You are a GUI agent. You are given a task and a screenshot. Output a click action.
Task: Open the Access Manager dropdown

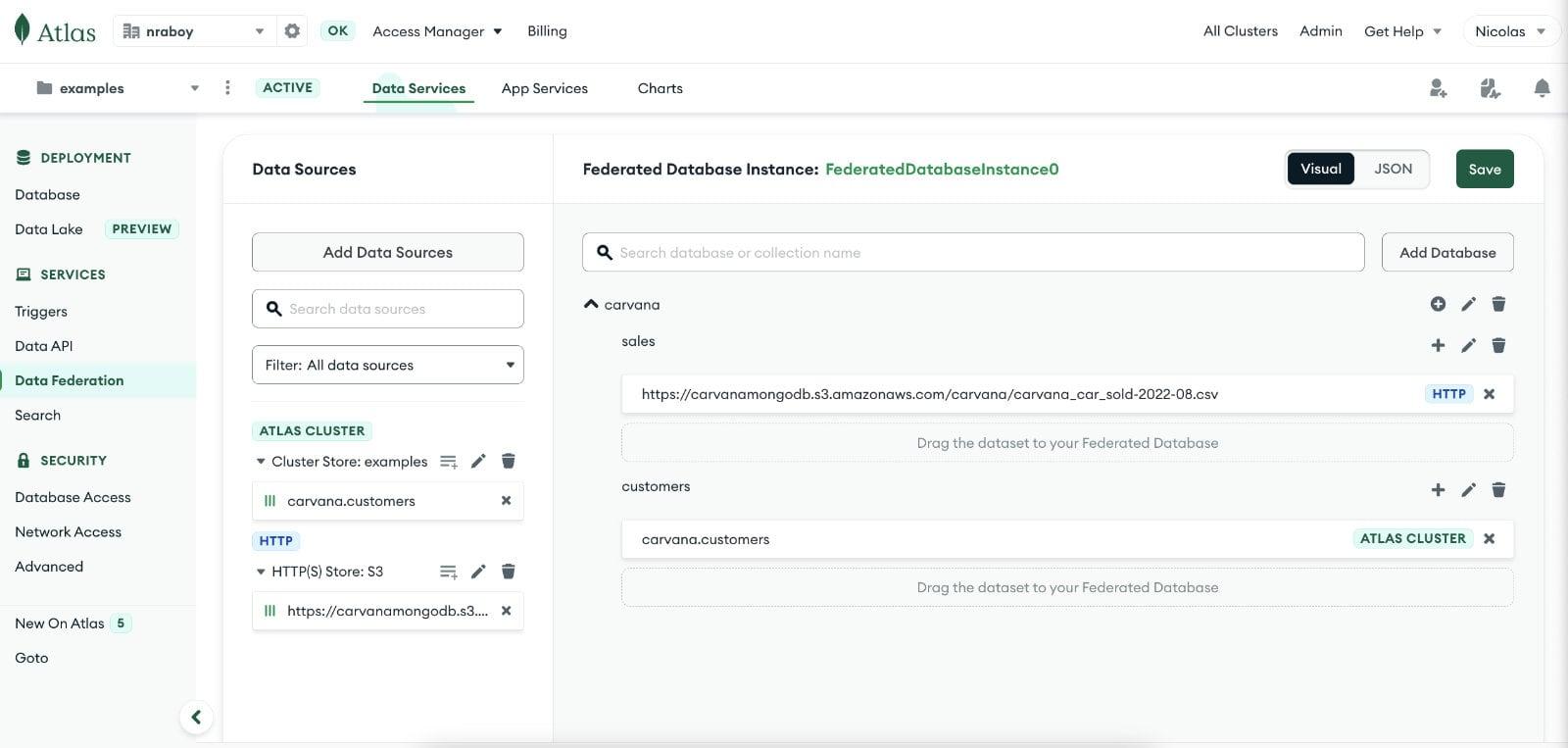437,31
